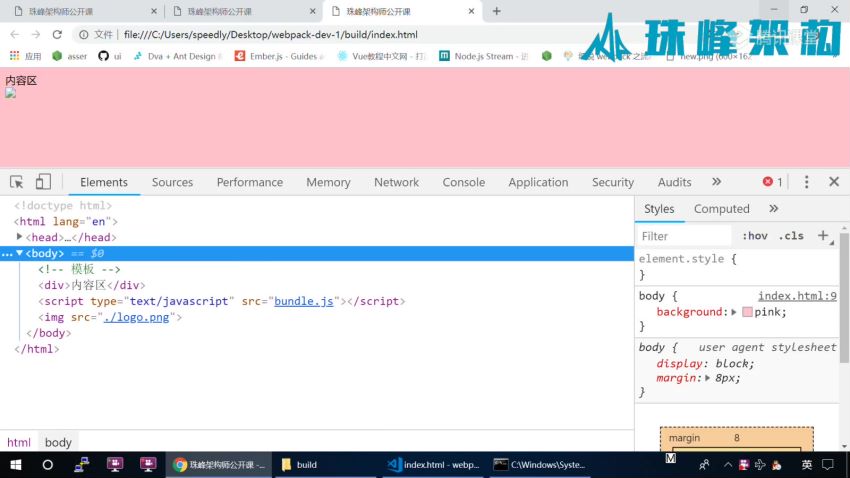Toggle device toolbar icon in DevTools
Image resolution: width=850 pixels, height=478 pixels.
click(43, 182)
